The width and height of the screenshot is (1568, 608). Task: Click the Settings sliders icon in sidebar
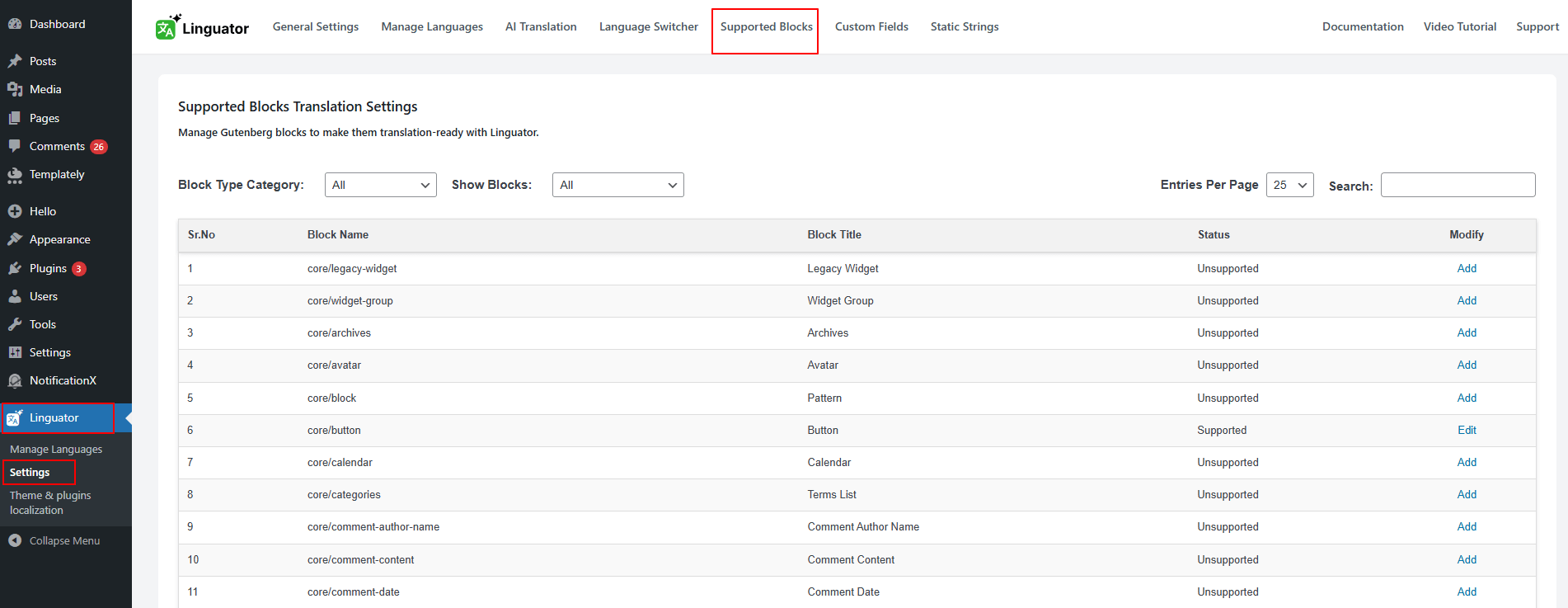[x=15, y=352]
